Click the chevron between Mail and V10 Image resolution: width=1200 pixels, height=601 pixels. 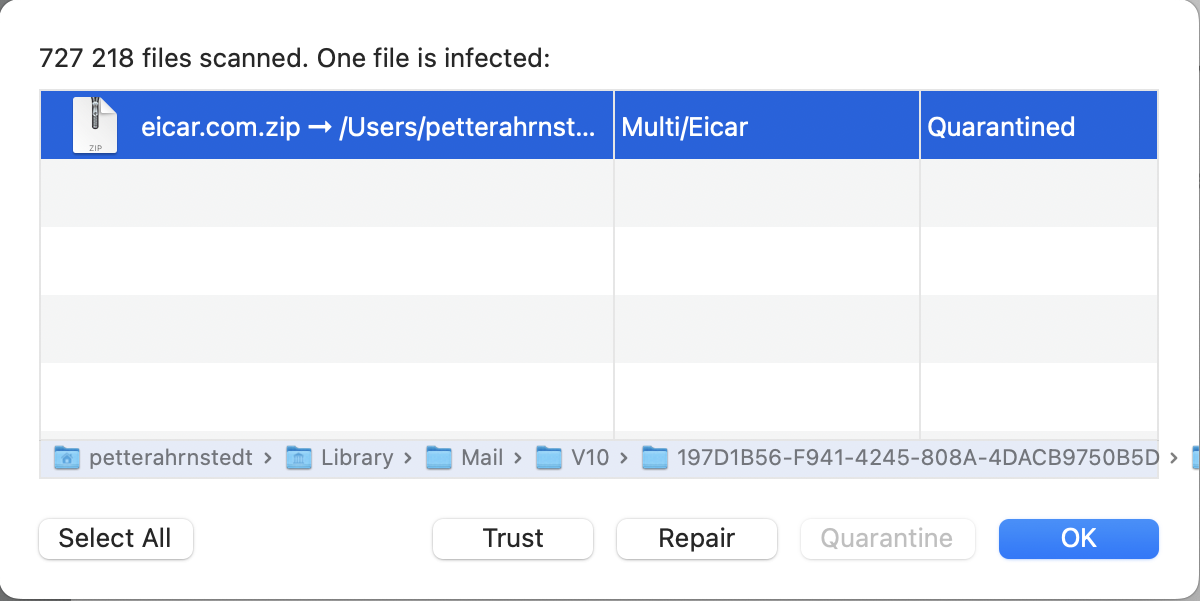519,457
